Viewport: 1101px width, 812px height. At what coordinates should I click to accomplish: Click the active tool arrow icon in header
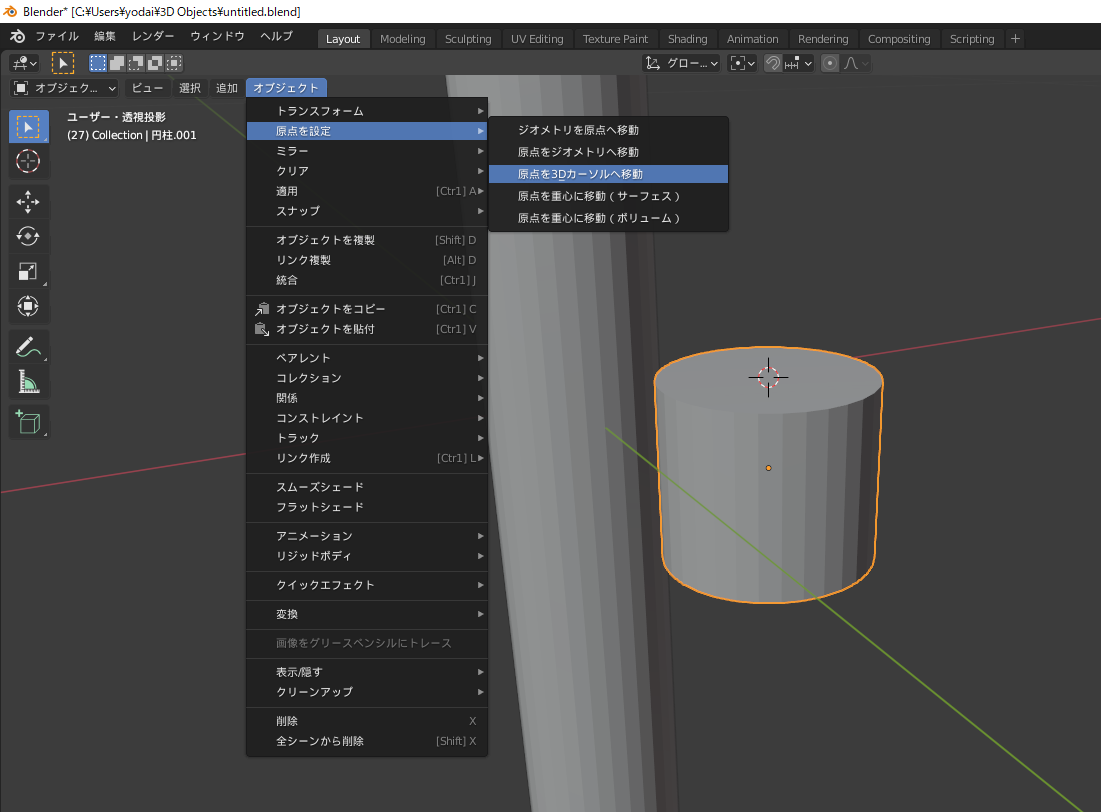[x=62, y=63]
